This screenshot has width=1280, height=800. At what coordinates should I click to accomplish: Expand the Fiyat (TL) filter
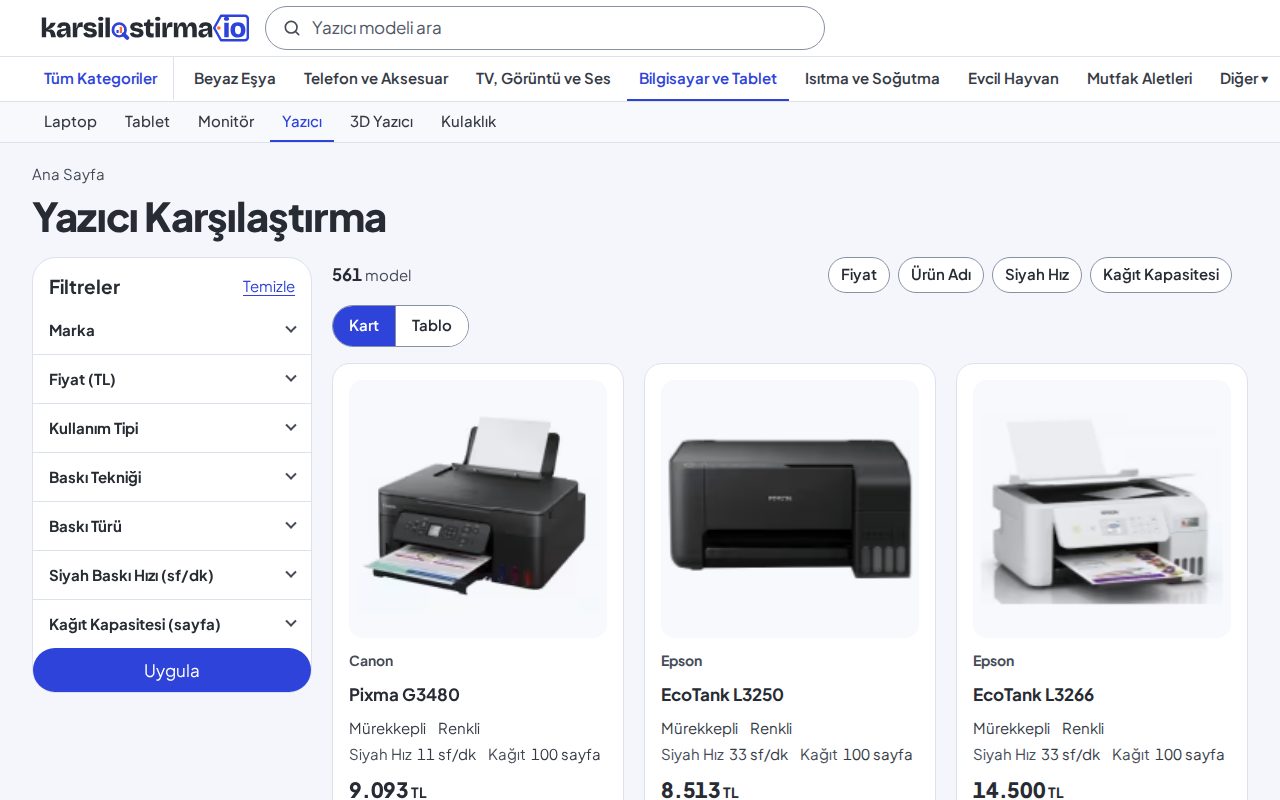(x=172, y=379)
